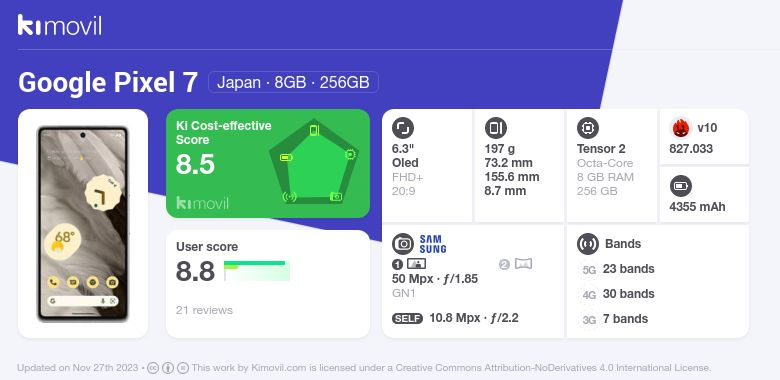Click the 5G 23 bands entry
Viewport: 780px width, 380px height.
click(617, 269)
